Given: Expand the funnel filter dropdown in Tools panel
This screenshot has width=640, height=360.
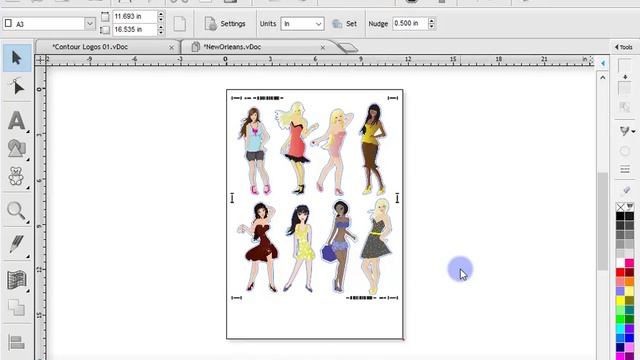Looking at the screenshot, I should pyautogui.click(x=633, y=131).
